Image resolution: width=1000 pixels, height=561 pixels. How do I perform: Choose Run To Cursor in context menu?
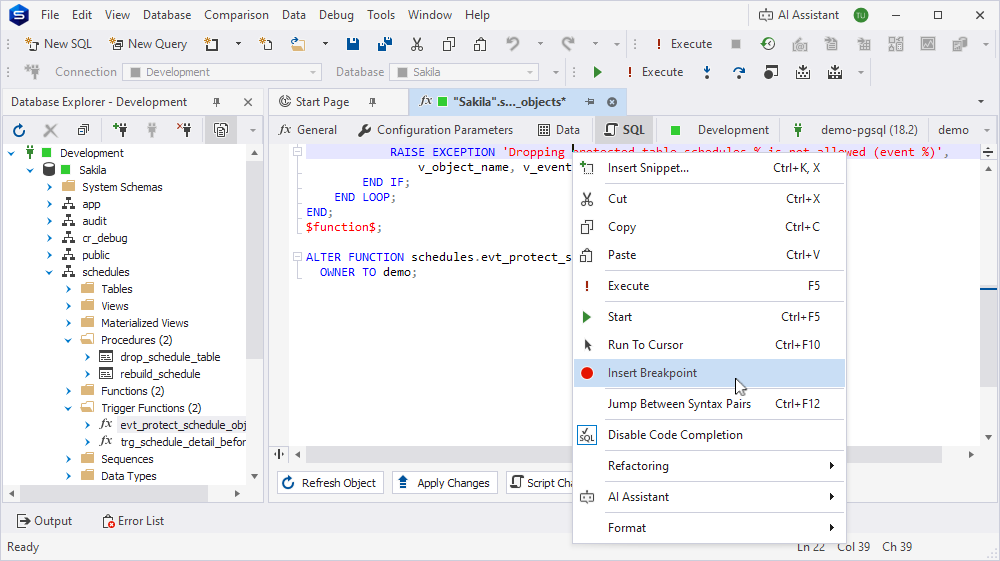709,345
